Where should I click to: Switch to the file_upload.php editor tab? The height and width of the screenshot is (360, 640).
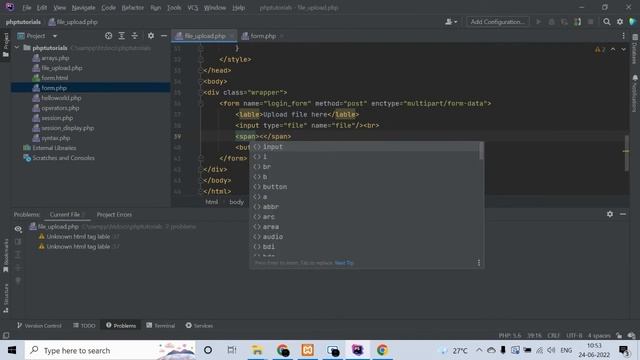click(x=204, y=36)
